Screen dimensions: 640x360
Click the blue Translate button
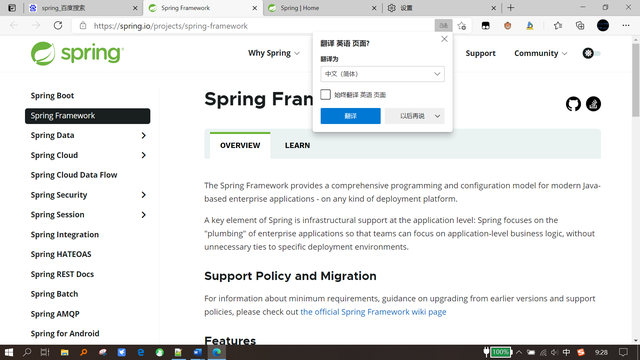pos(351,116)
